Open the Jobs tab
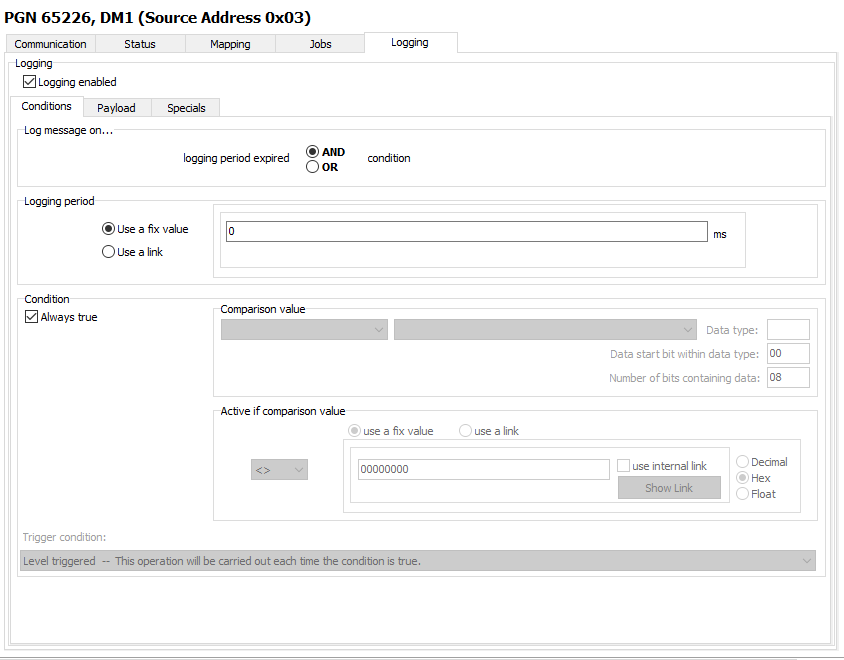The height and width of the screenshot is (660, 844). pos(320,44)
